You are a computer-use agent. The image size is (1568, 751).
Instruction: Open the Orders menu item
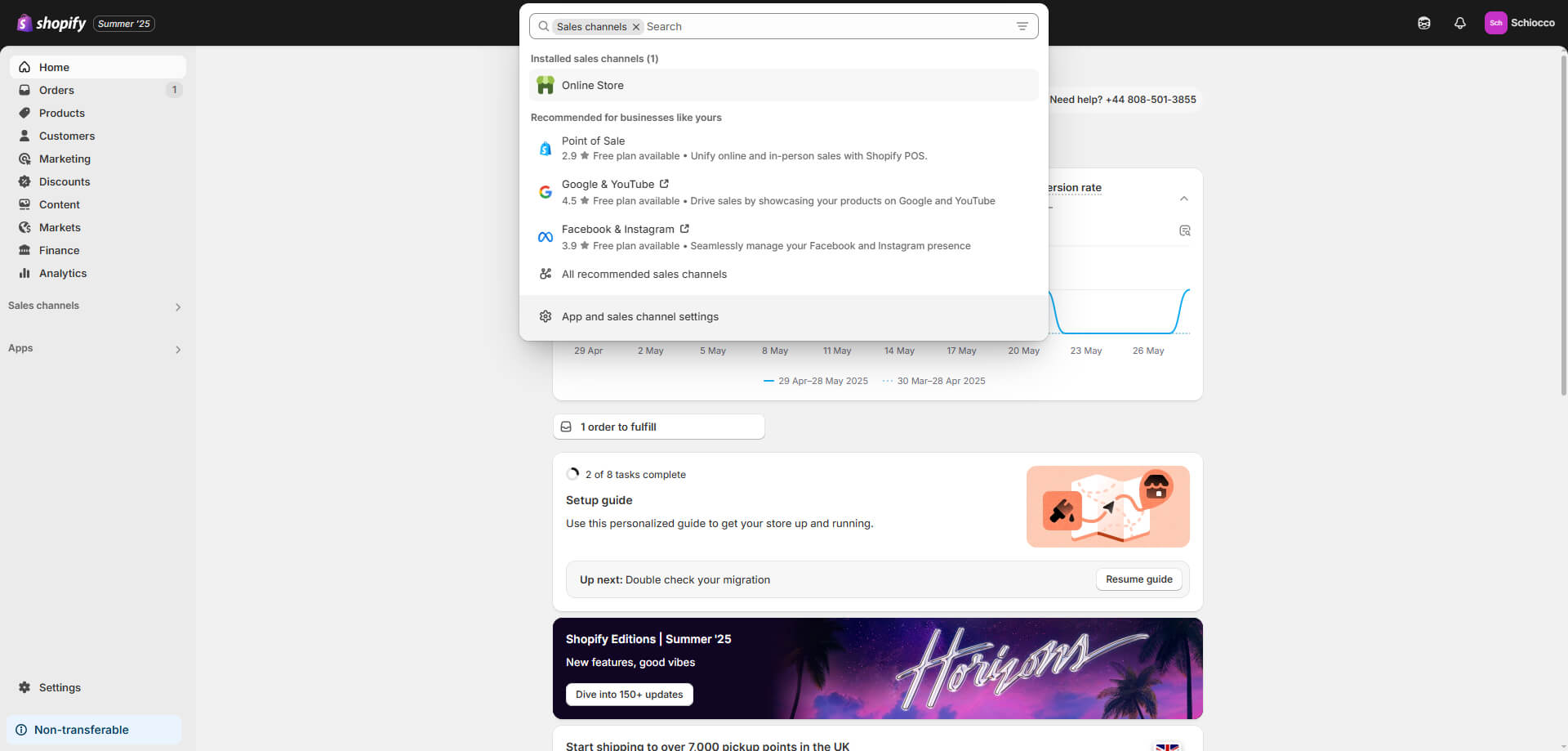point(56,90)
